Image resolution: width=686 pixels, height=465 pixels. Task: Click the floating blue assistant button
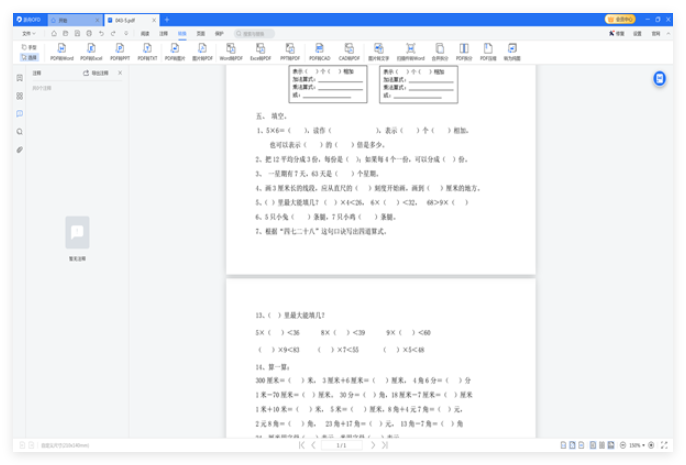[x=659, y=79]
